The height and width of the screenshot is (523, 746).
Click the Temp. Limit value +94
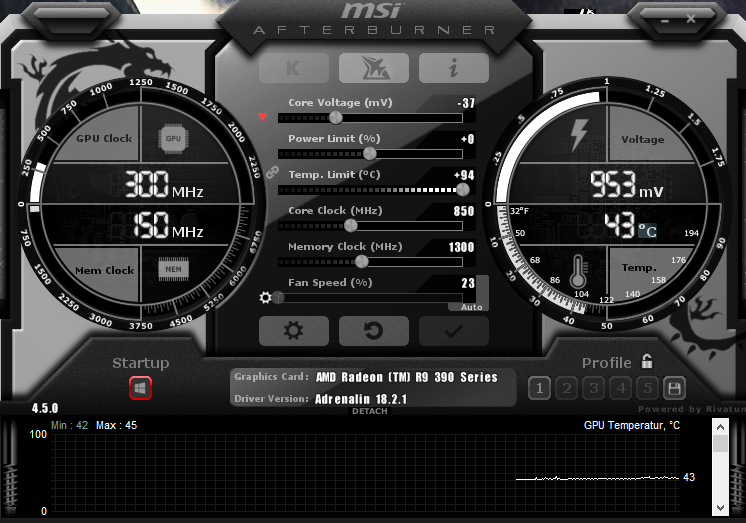pos(464,175)
